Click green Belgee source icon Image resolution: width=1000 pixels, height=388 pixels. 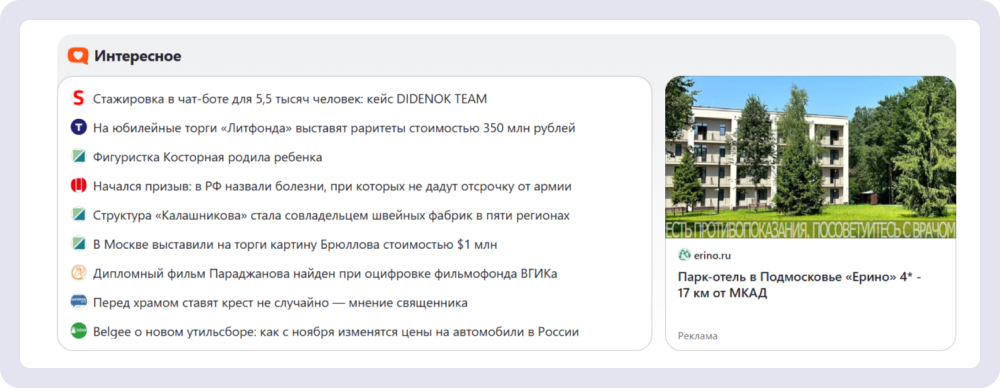coord(78,331)
